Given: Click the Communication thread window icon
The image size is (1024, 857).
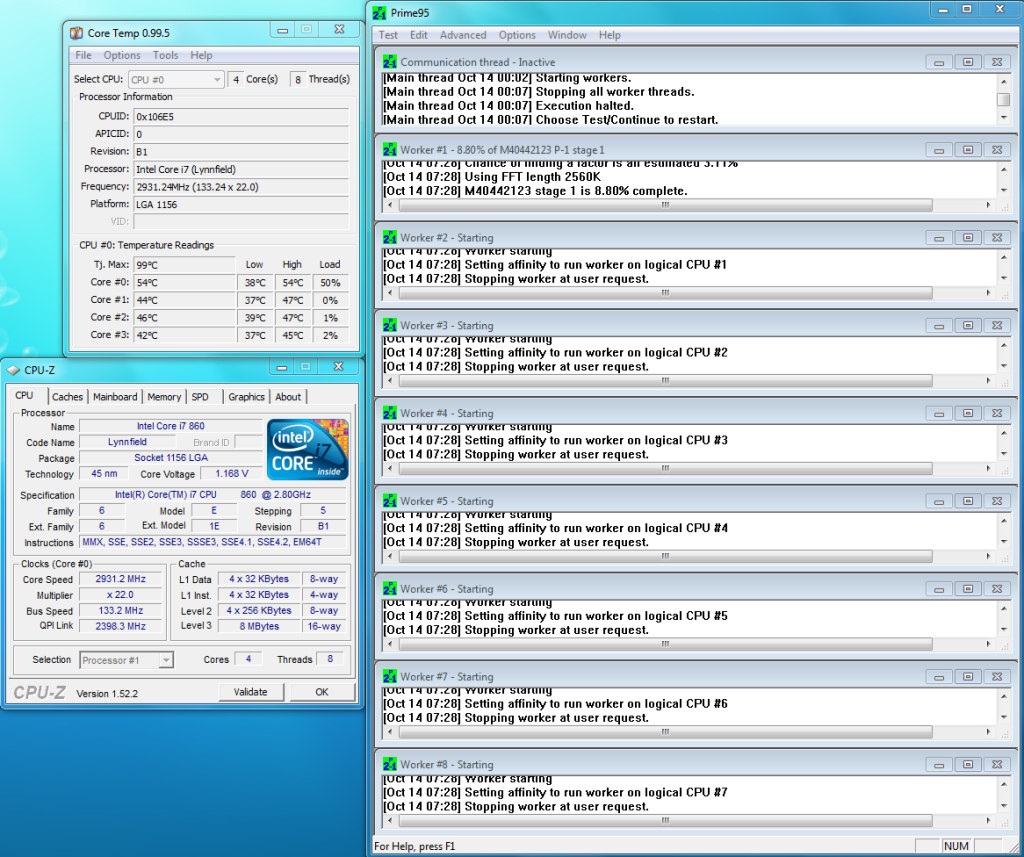Looking at the screenshot, I should click(389, 62).
